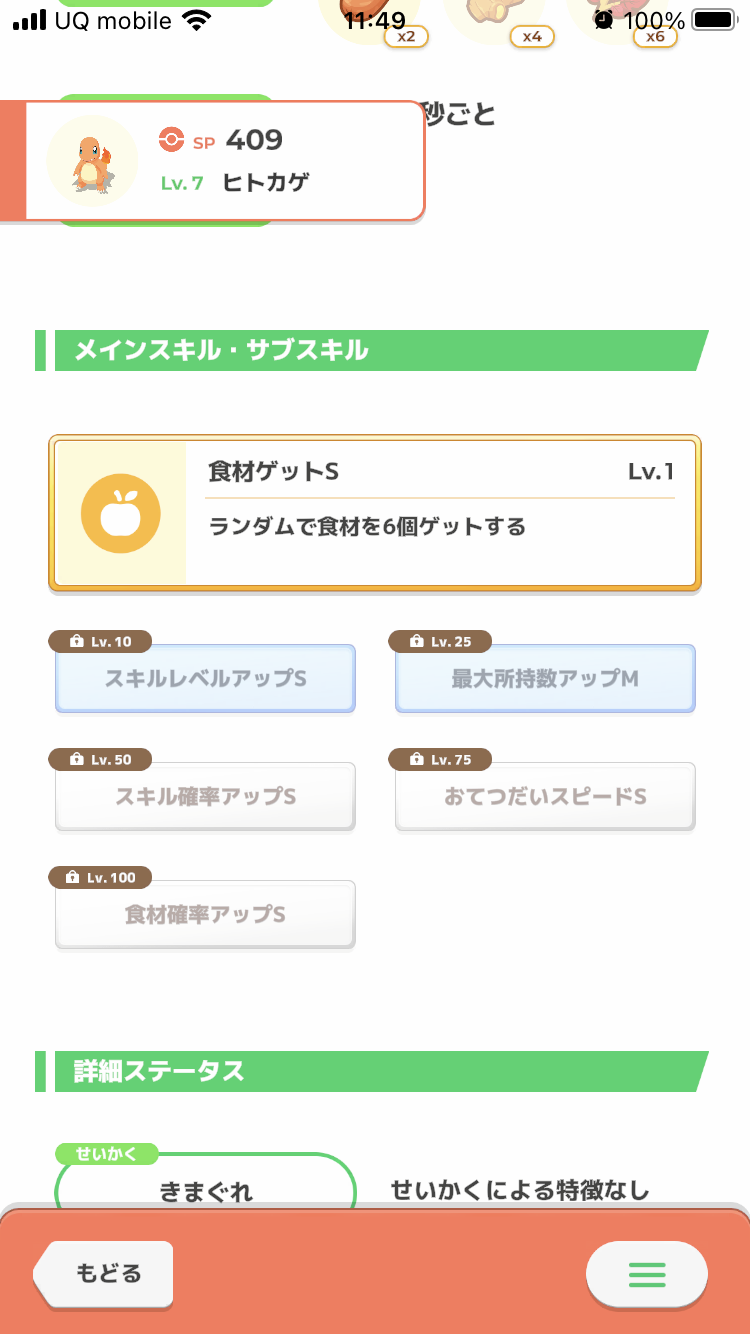This screenshot has width=750, height=1334.
Task: Select the おてつだいスピードS sub skill
Action: point(545,797)
